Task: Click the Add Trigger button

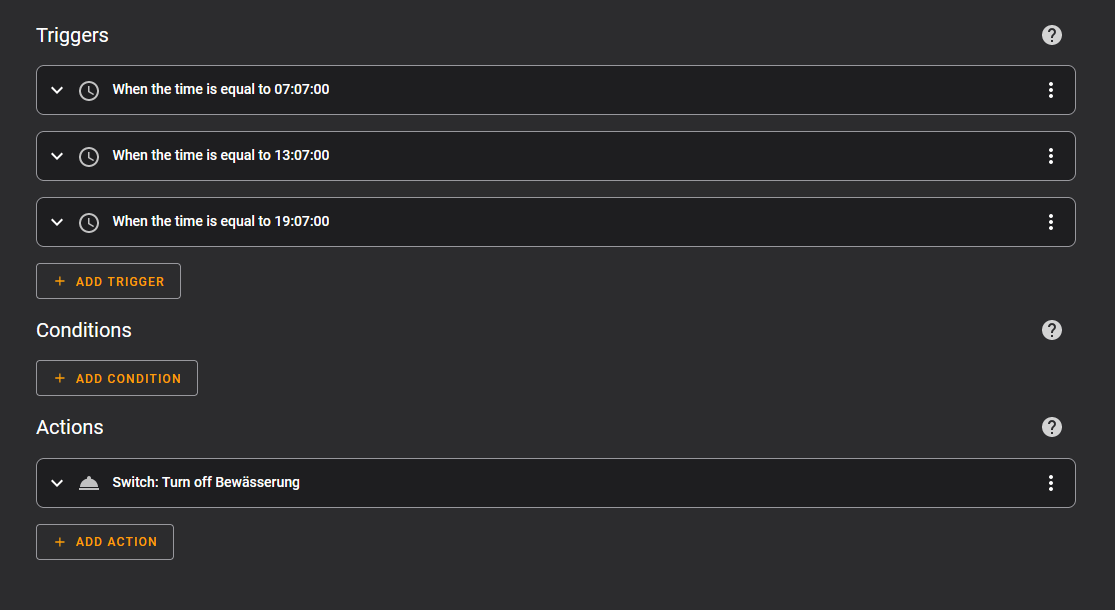Action: point(108,281)
